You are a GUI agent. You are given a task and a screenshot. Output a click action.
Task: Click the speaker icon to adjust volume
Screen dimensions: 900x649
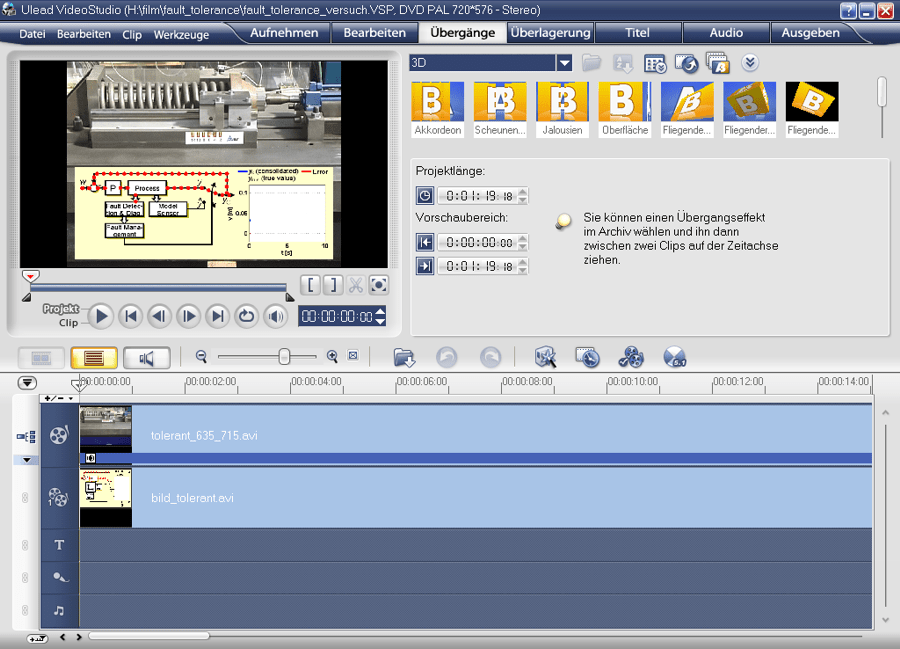276,316
